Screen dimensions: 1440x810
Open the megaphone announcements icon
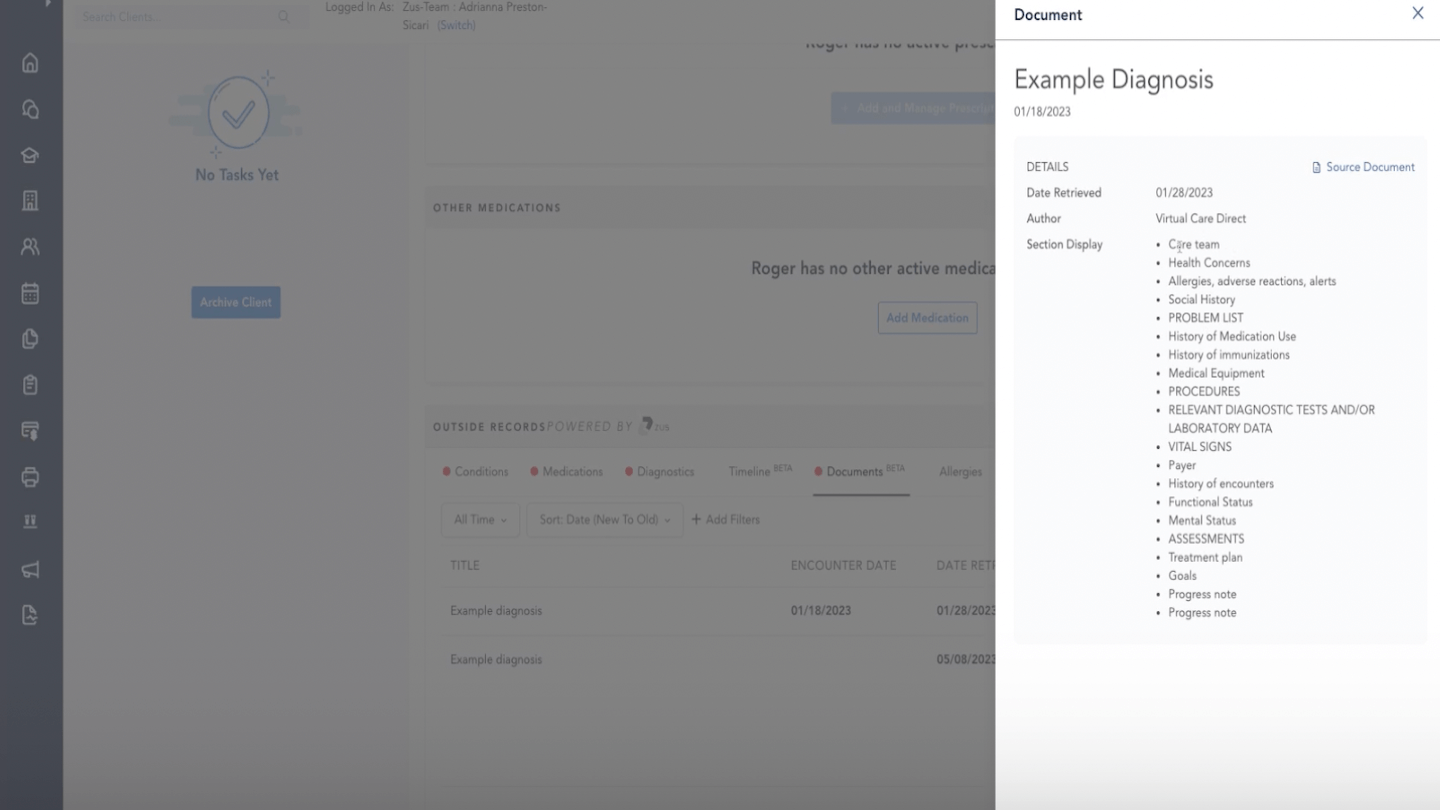pyautogui.click(x=30, y=569)
